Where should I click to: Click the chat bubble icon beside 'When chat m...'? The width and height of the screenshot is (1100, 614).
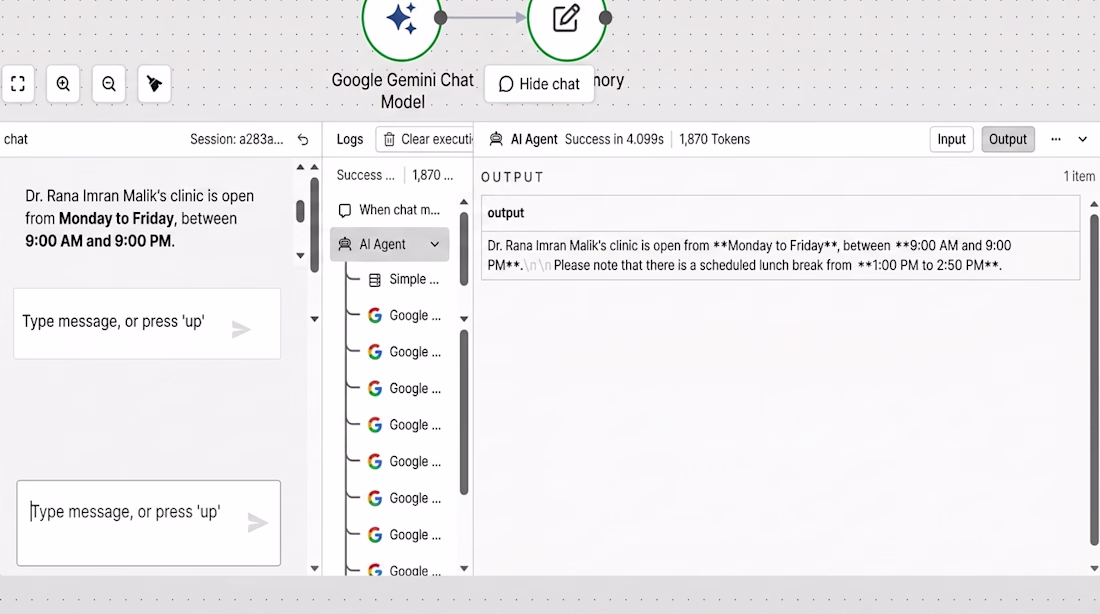click(x=344, y=211)
